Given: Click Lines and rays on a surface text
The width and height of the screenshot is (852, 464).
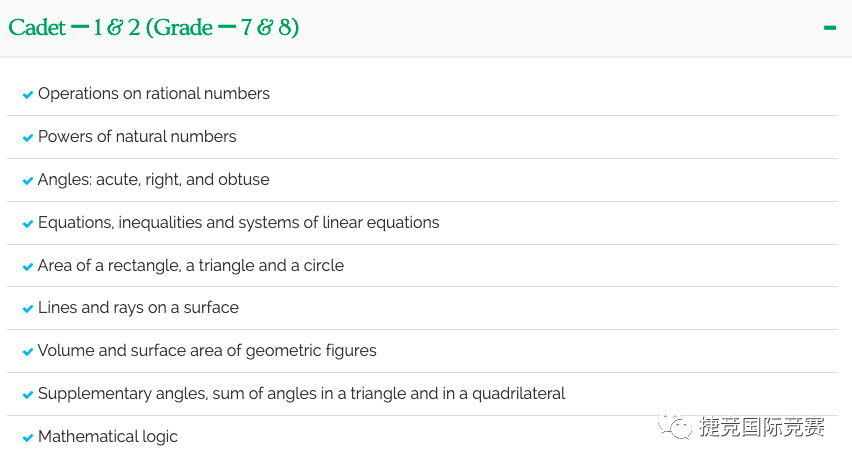Looking at the screenshot, I should click(x=138, y=308).
